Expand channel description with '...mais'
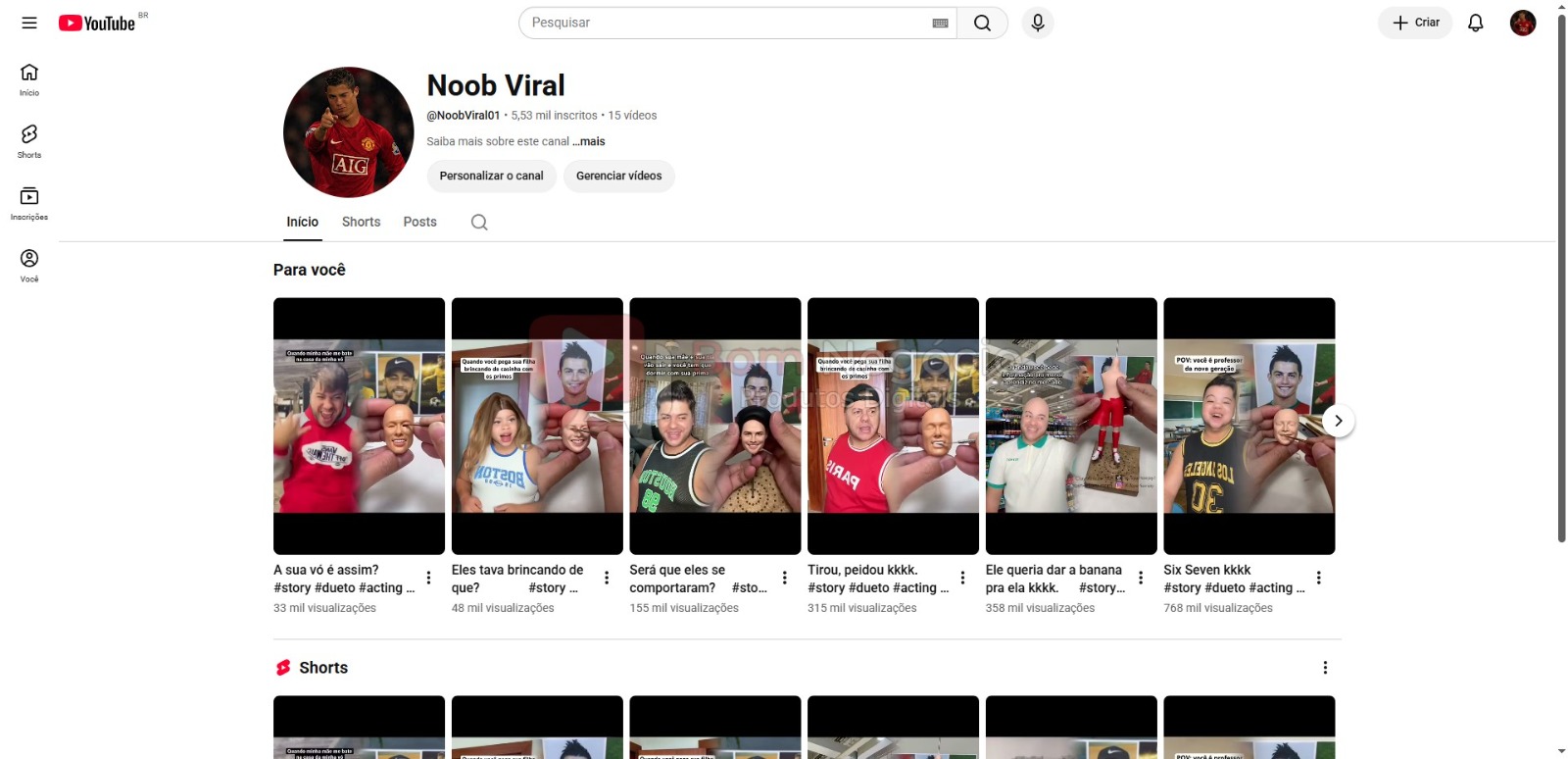Image resolution: width=1568 pixels, height=759 pixels. coord(589,141)
